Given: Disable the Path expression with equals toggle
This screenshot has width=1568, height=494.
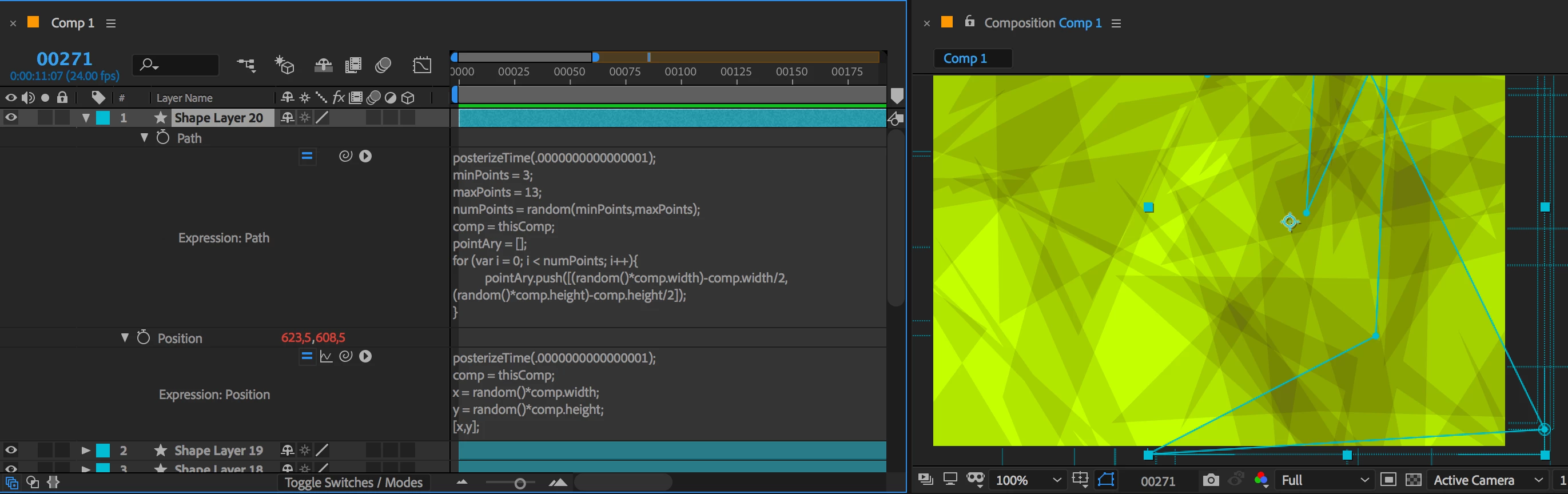Looking at the screenshot, I should [x=307, y=156].
